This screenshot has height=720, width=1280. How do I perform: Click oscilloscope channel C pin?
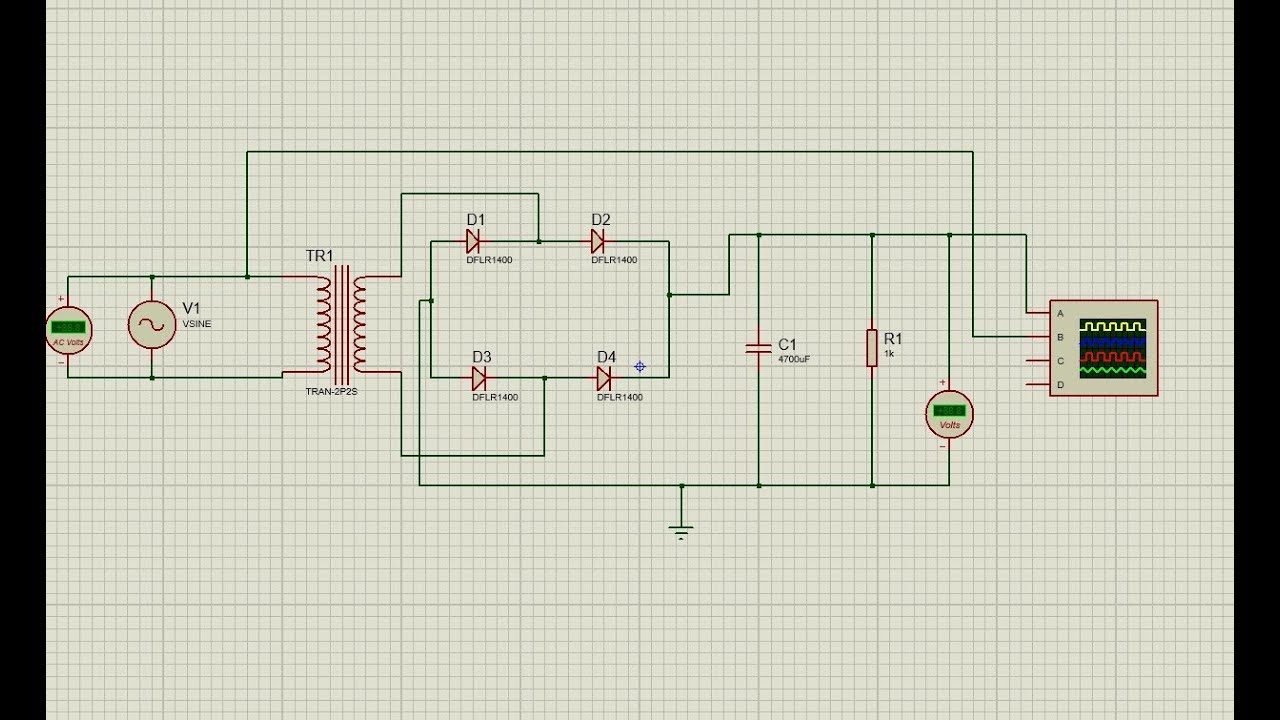tap(1038, 361)
